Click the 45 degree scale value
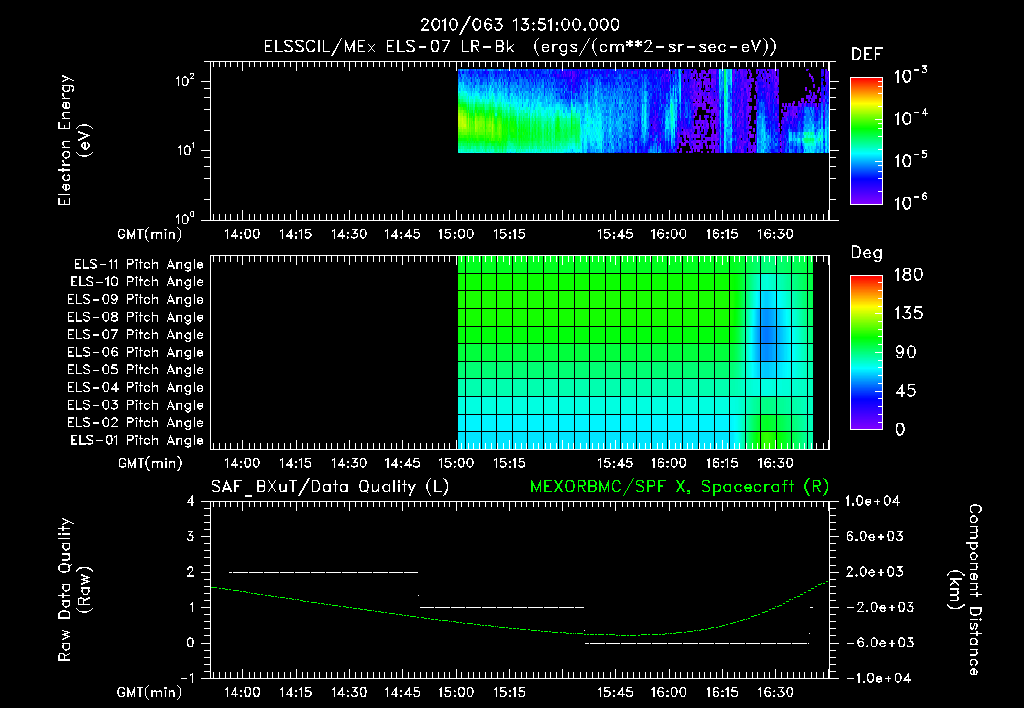The height and width of the screenshot is (708, 1024). tap(906, 391)
